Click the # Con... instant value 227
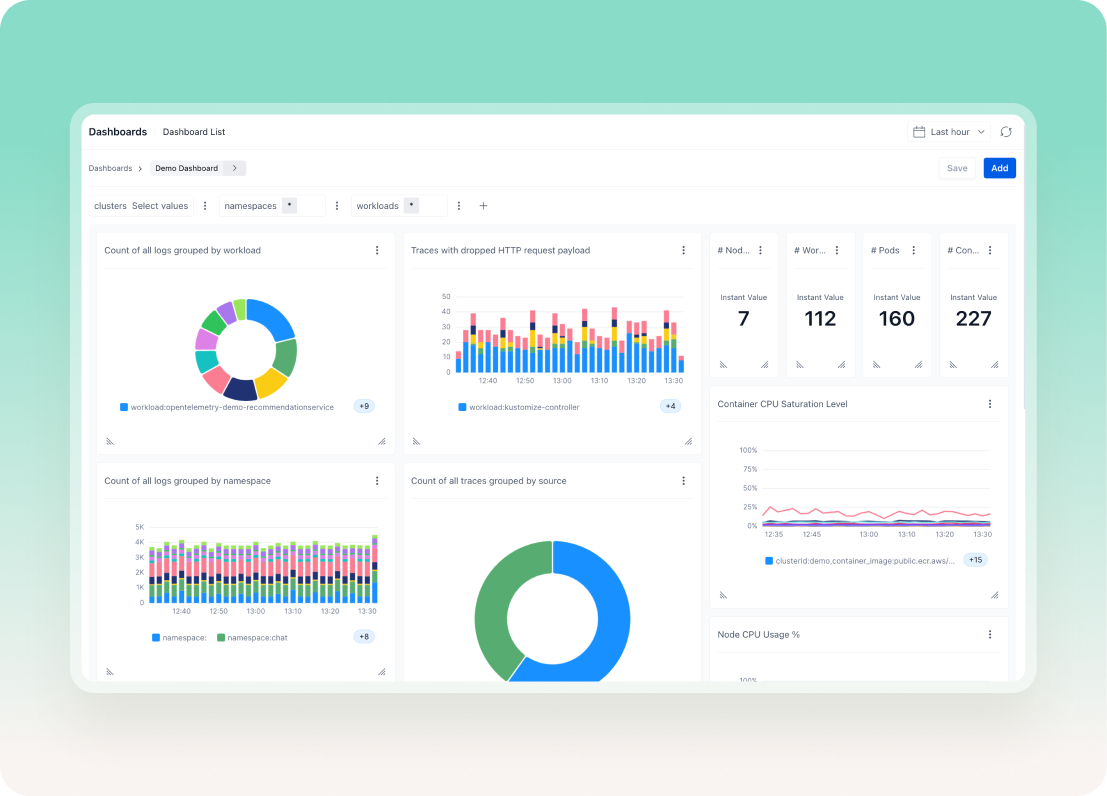Screen dimensions: 1107x796 (x=974, y=319)
